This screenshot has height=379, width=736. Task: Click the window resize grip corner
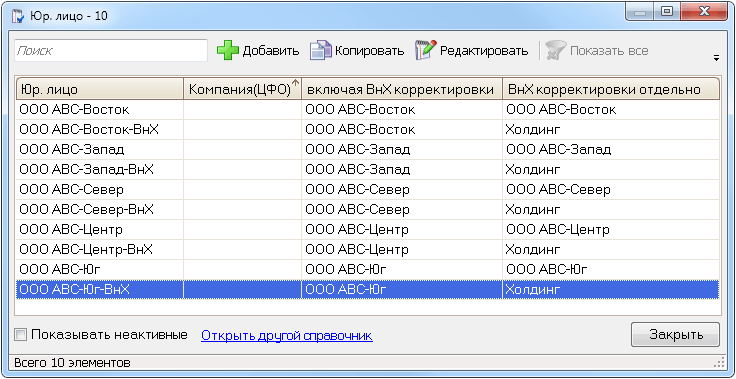720,364
